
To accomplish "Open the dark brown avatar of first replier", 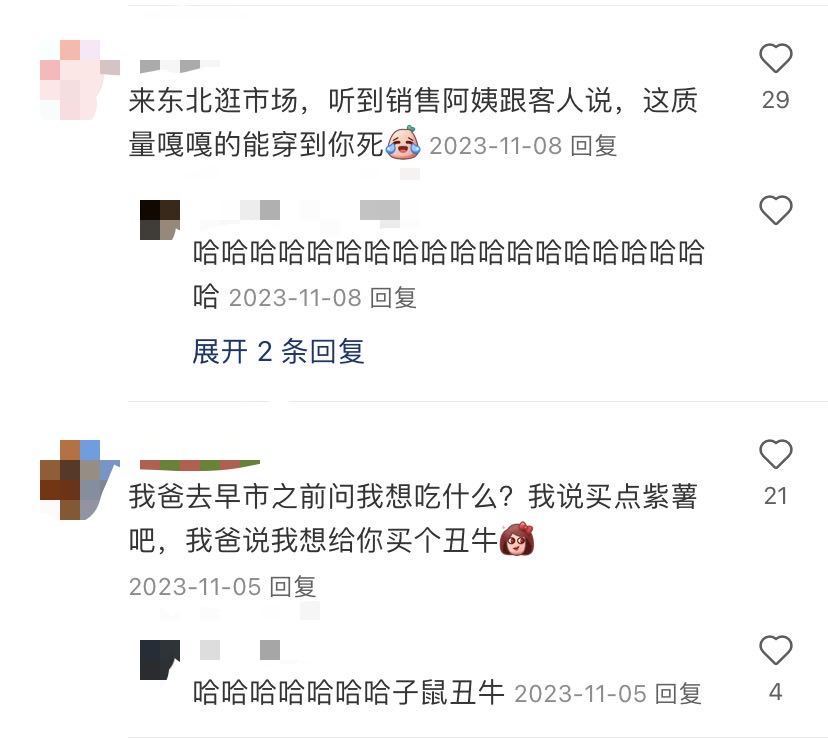I will coord(160,220).
